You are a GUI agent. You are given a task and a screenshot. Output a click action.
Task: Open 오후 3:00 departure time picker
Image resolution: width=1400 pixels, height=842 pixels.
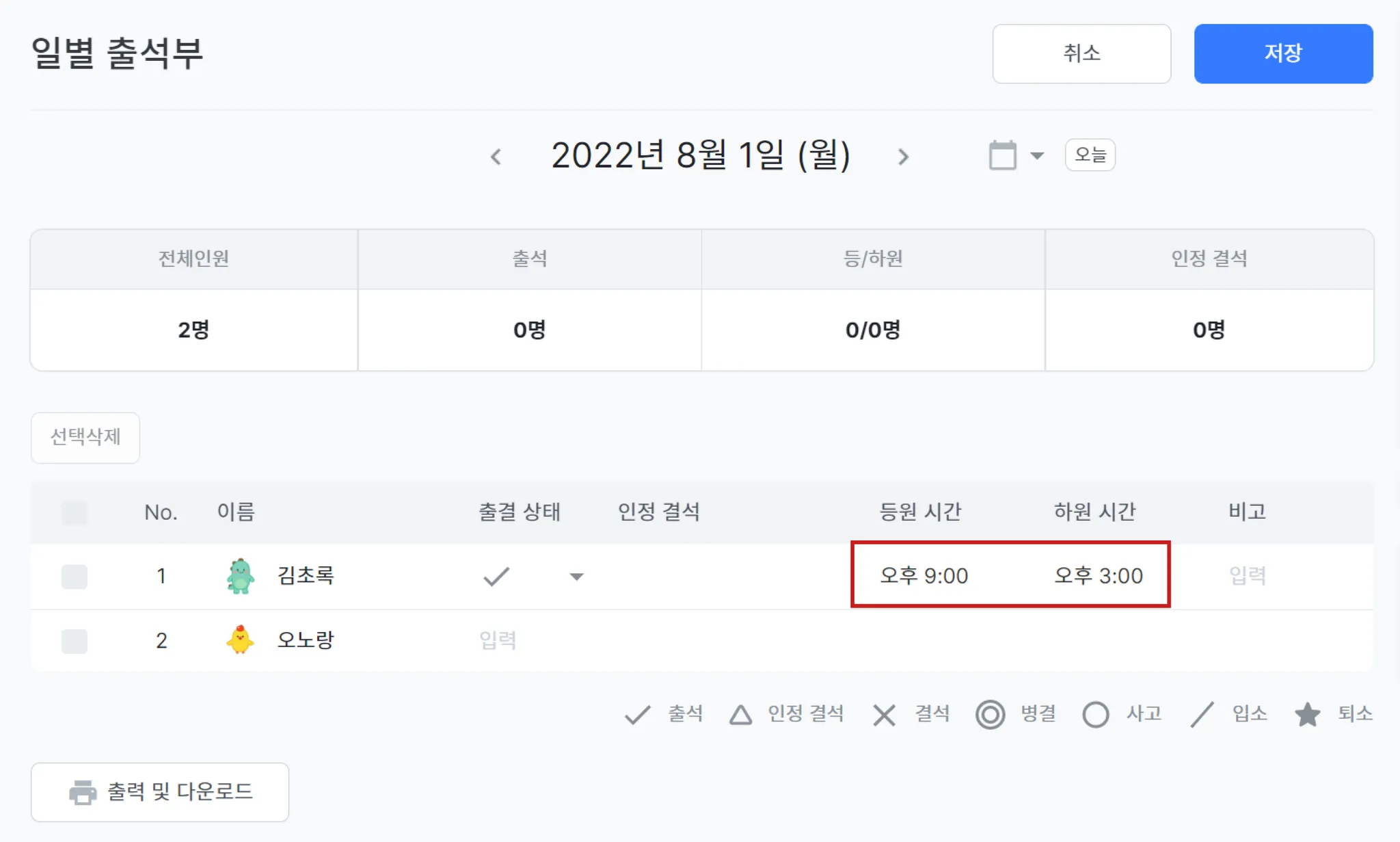1099,576
